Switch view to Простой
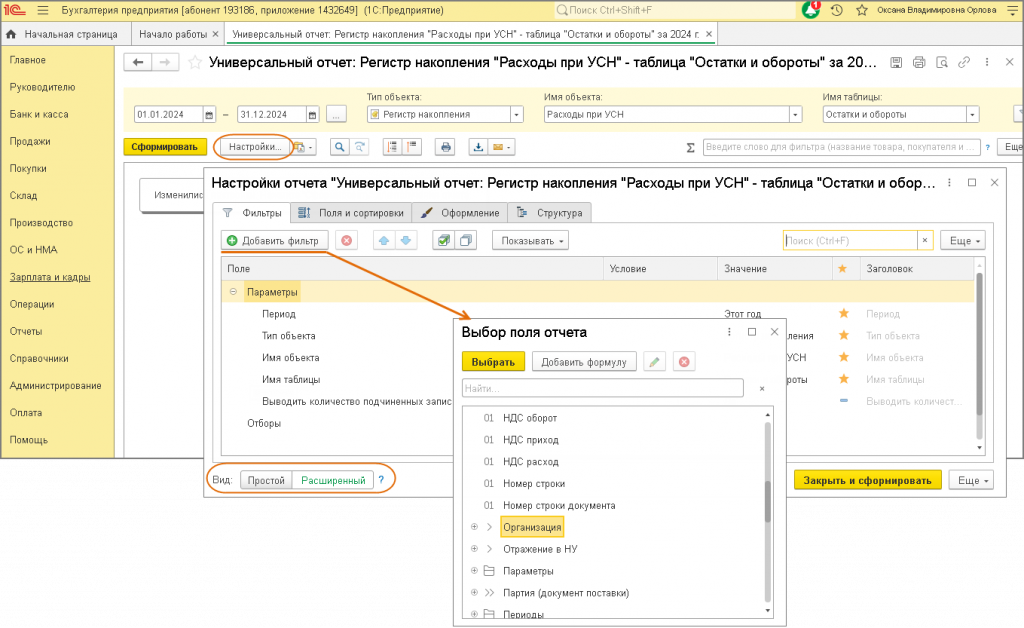This screenshot has height=628, width=1024. coord(266,480)
